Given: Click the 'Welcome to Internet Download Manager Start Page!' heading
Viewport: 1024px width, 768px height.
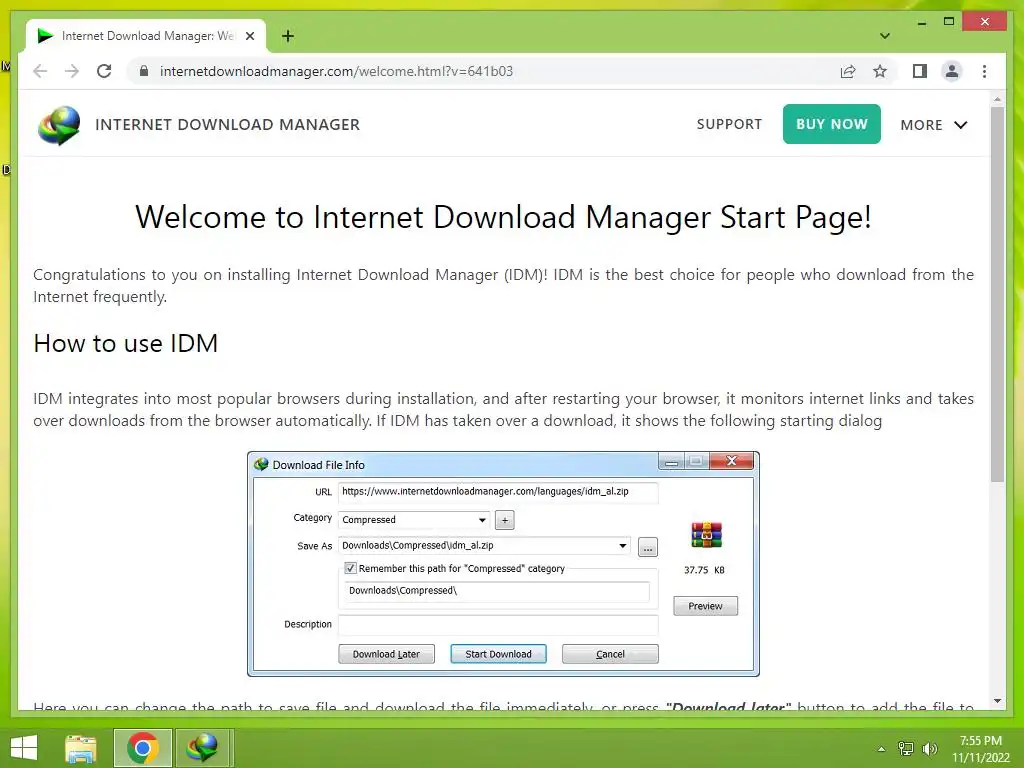Looking at the screenshot, I should click(x=503, y=217).
